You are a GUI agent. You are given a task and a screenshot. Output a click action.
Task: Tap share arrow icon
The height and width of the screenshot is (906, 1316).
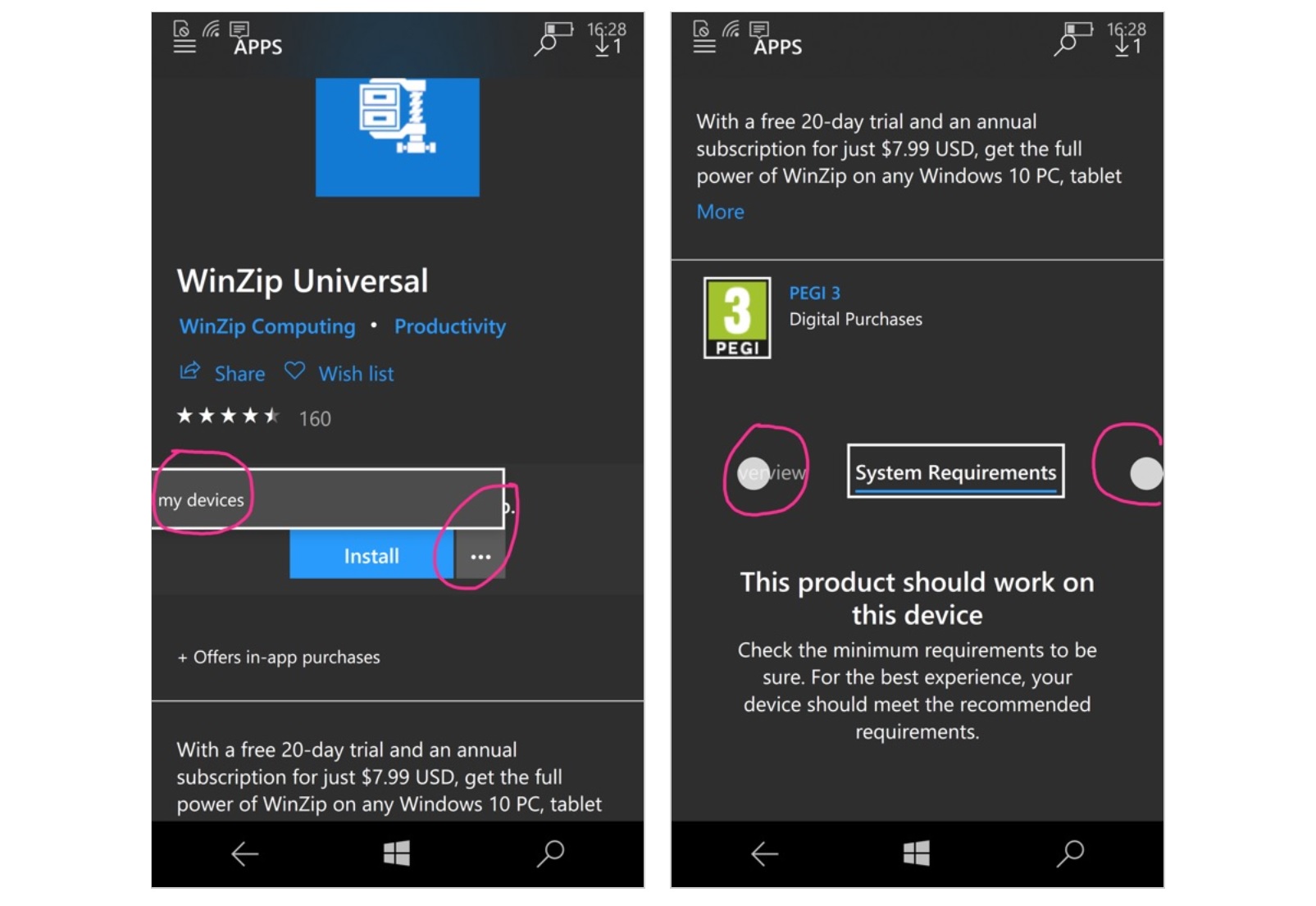click(x=189, y=371)
